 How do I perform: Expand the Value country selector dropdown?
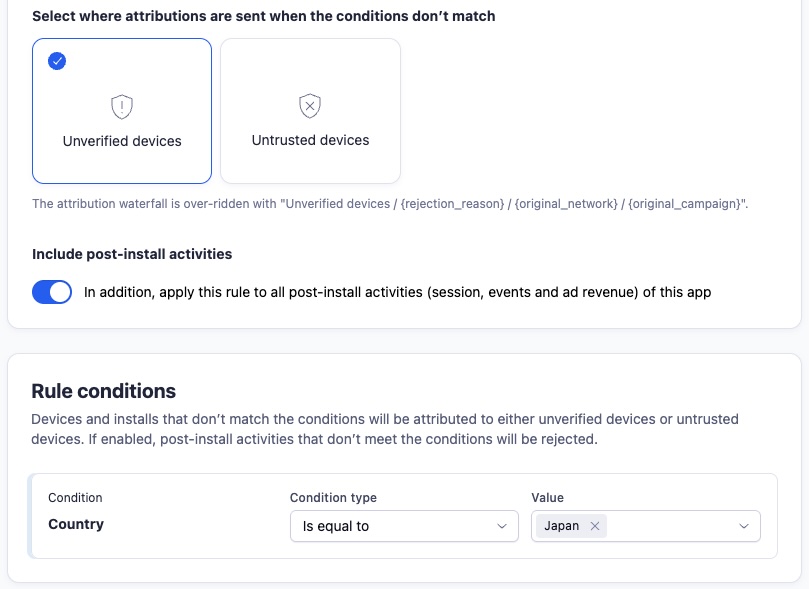680,526
